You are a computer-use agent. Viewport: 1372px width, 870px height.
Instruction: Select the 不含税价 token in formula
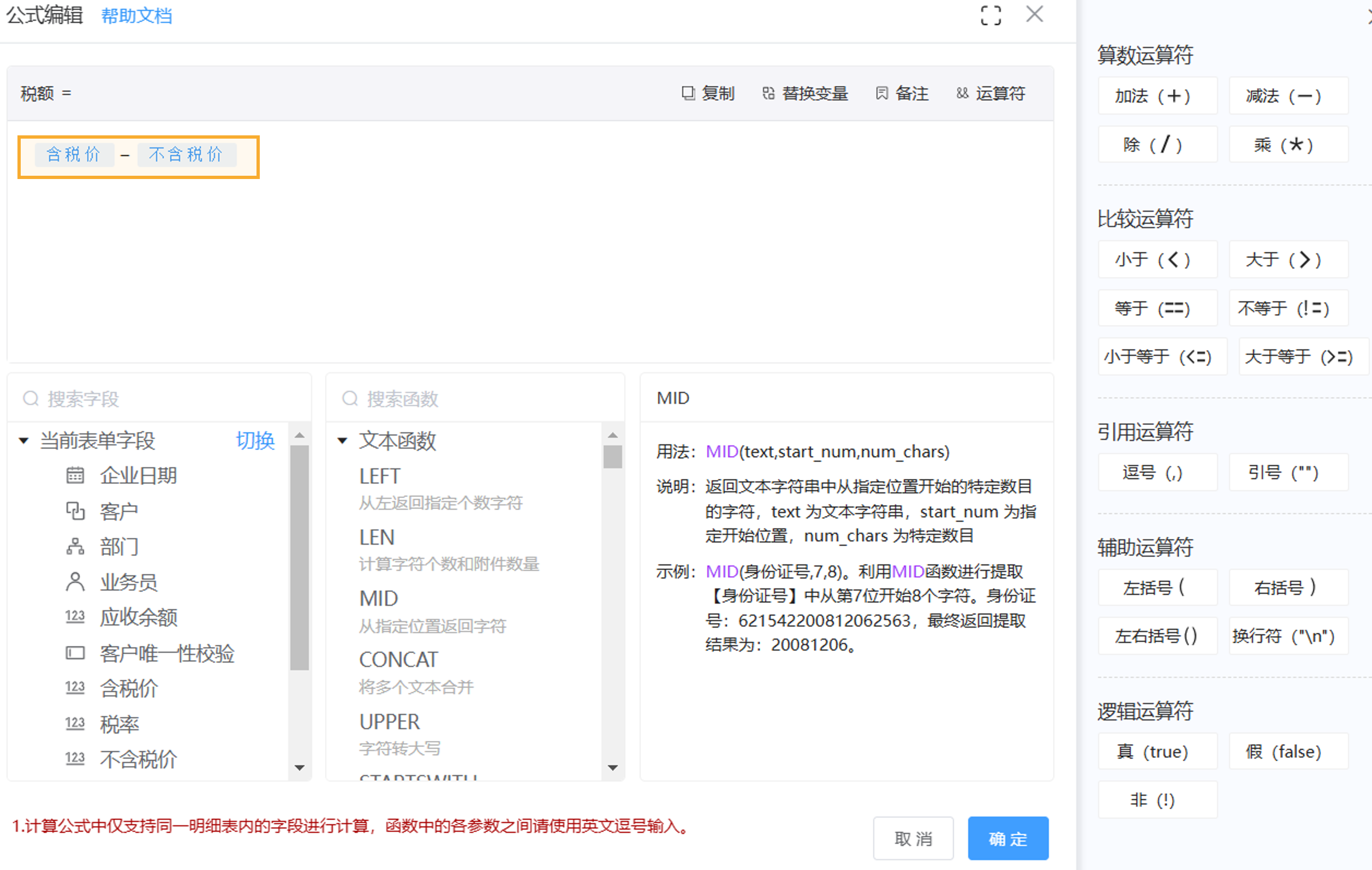[186, 154]
